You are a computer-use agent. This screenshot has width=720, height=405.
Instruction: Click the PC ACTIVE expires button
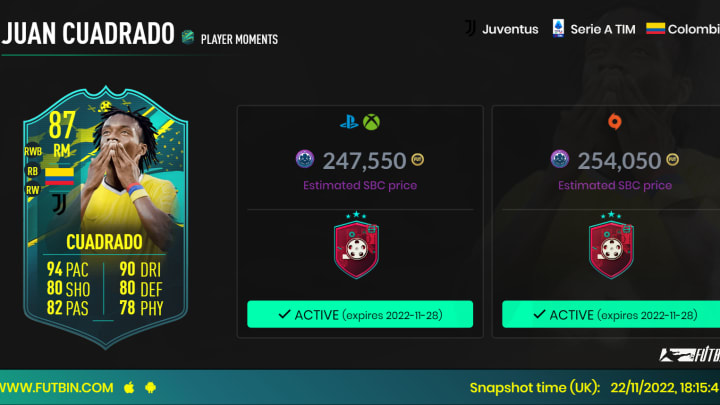click(x=611, y=314)
